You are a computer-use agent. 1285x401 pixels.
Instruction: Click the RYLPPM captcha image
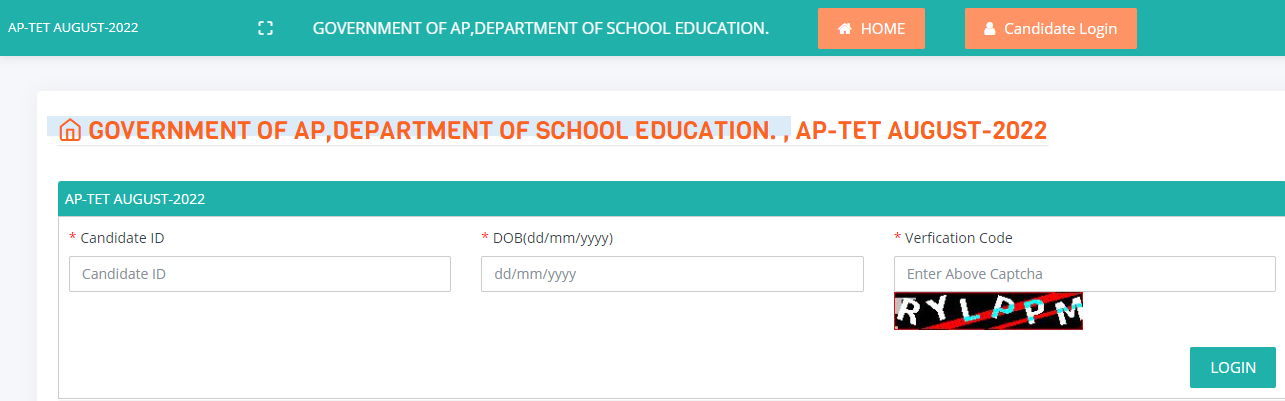[988, 311]
